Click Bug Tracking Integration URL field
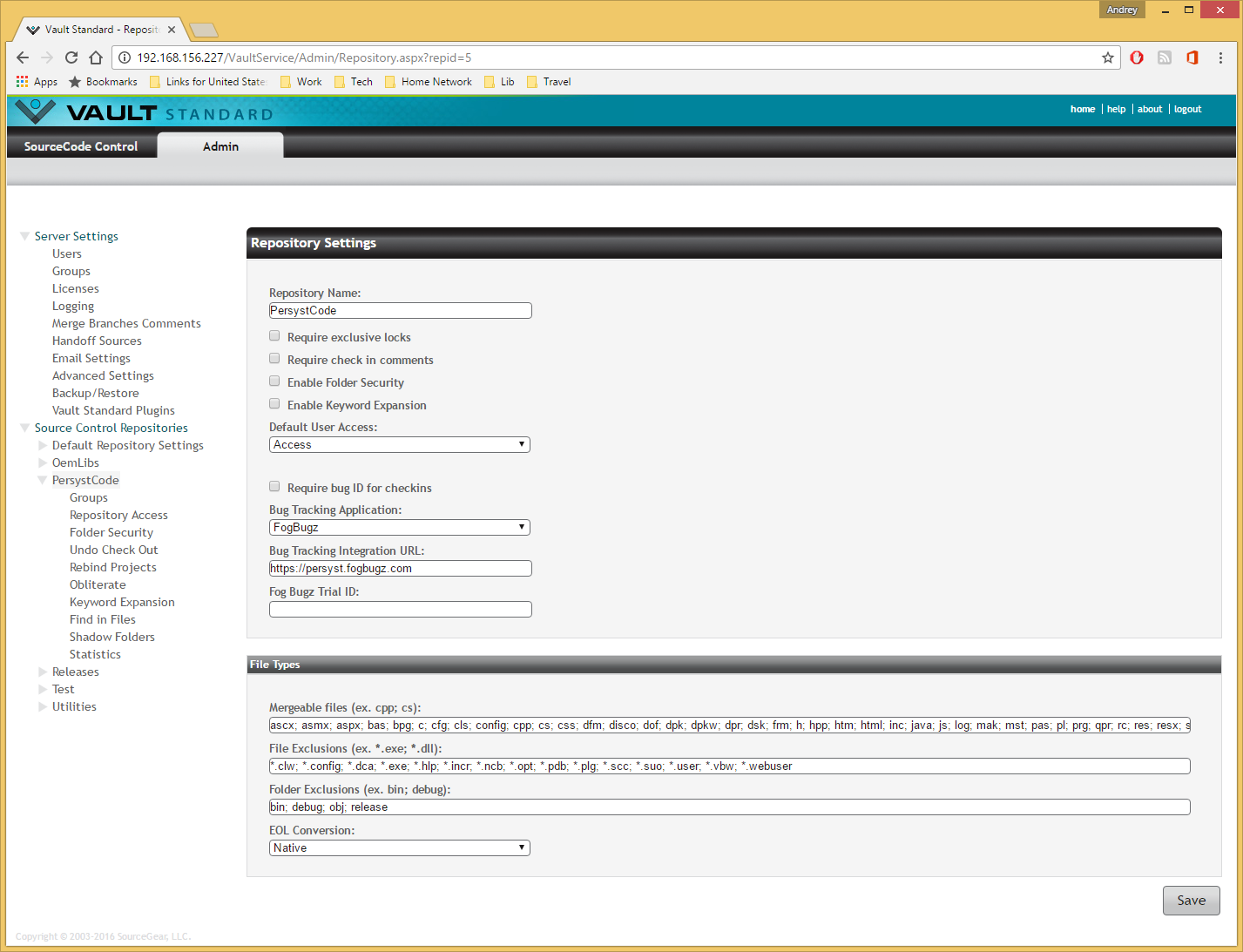Image resolution: width=1243 pixels, height=952 pixels. tap(401, 569)
